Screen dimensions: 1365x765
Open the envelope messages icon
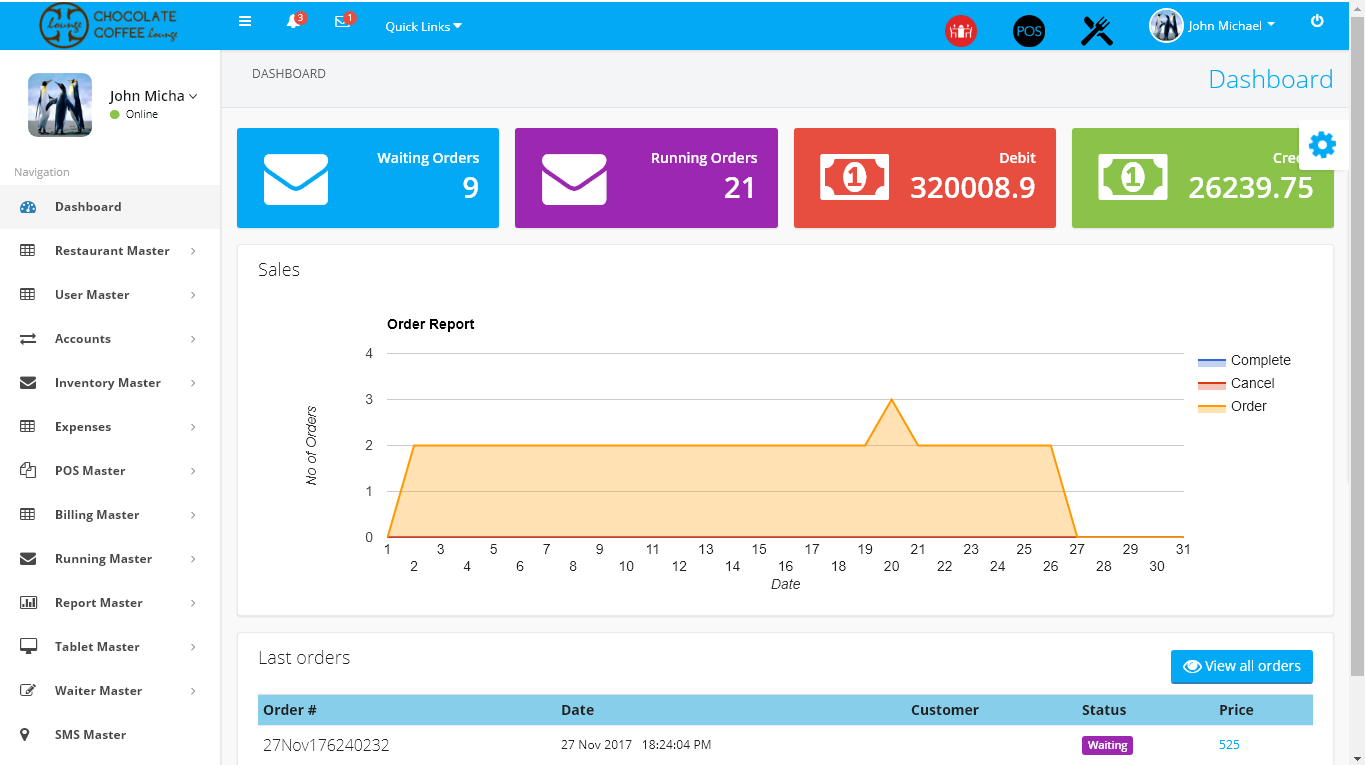[343, 22]
